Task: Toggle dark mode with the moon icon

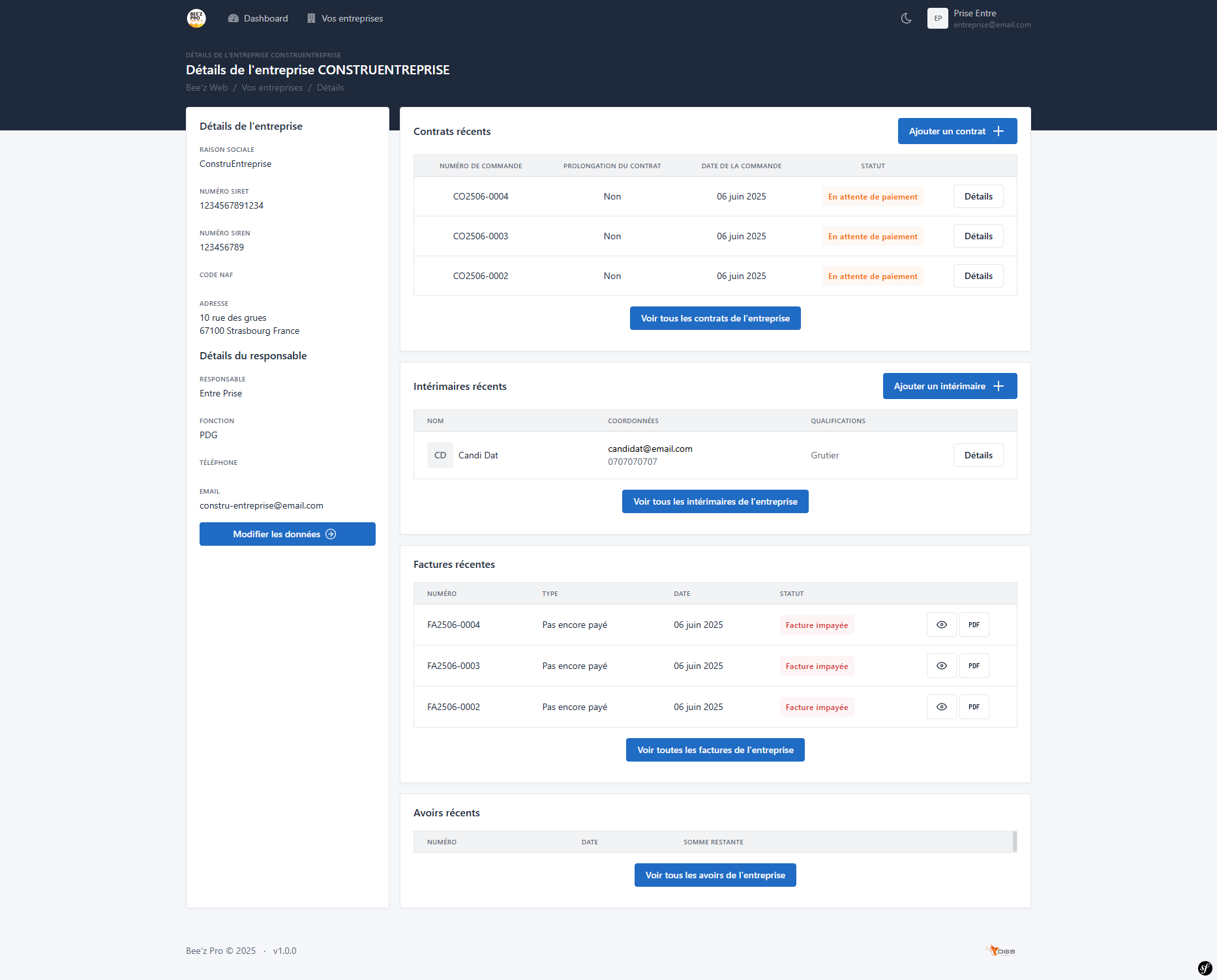Action: tap(905, 18)
